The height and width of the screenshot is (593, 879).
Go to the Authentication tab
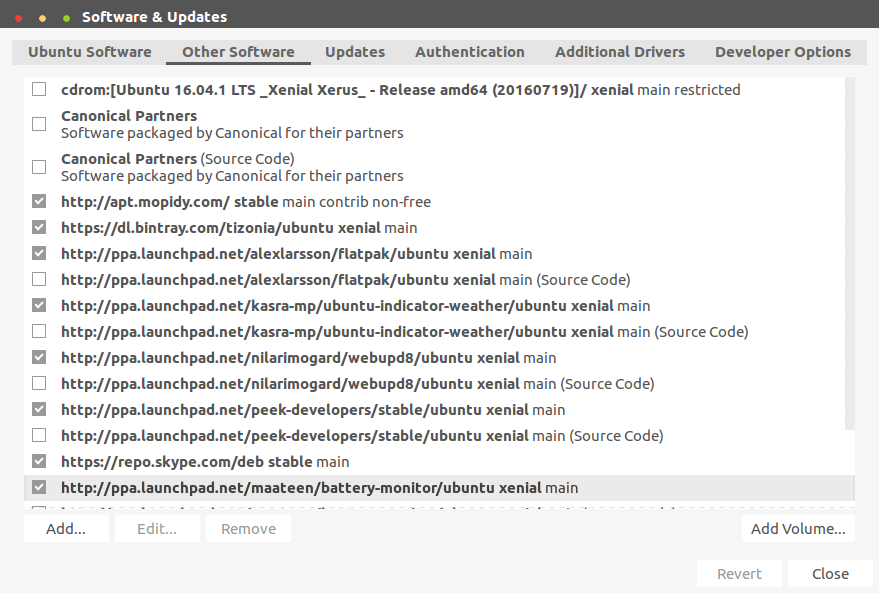point(470,52)
